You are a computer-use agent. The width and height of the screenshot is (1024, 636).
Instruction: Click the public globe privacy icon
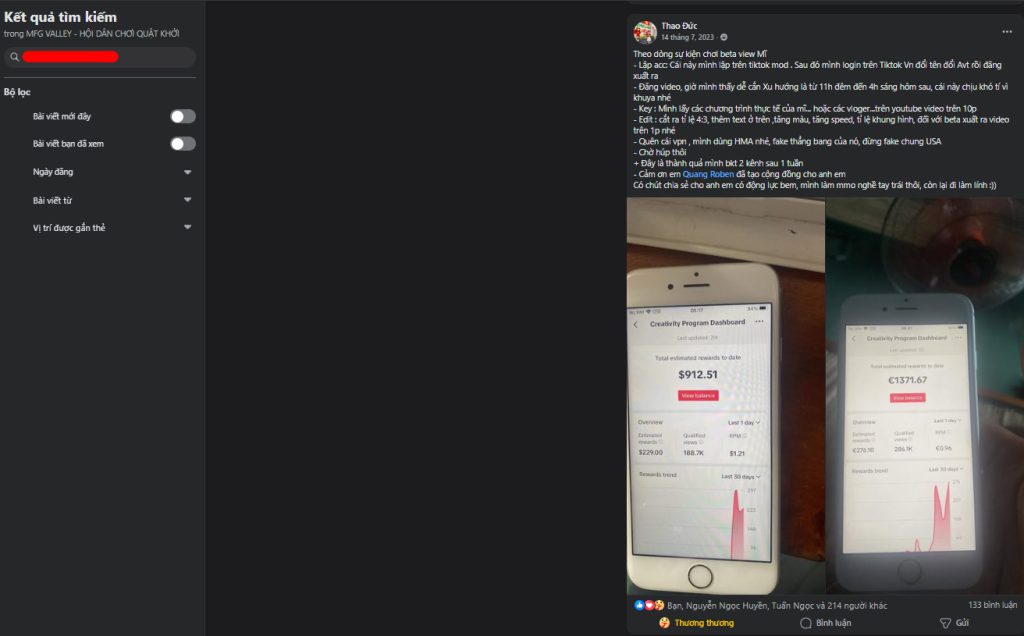coord(724,37)
